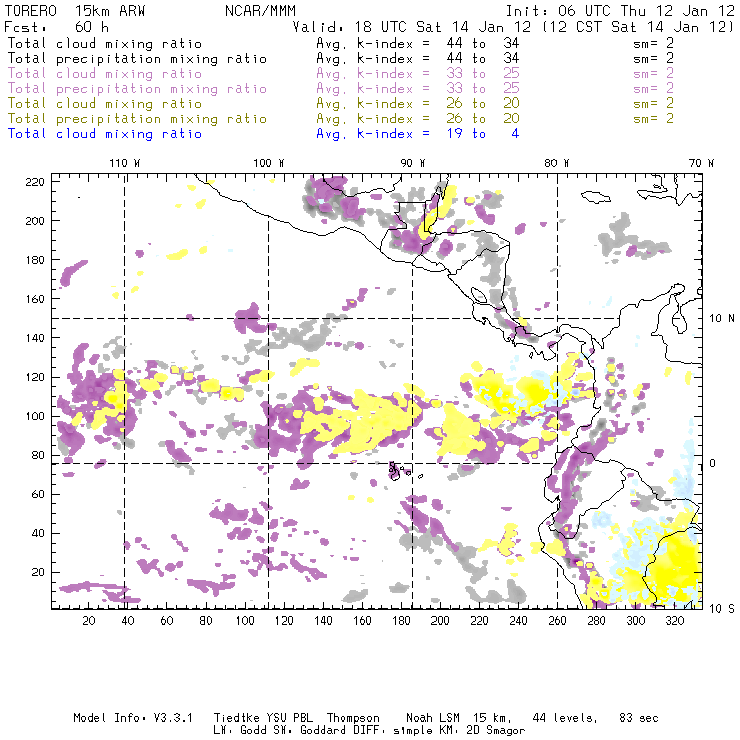This screenshot has height=740, width=740.
Task: Click the "LW: Godd SW: Goddard" footer text
Action: pos(280,731)
